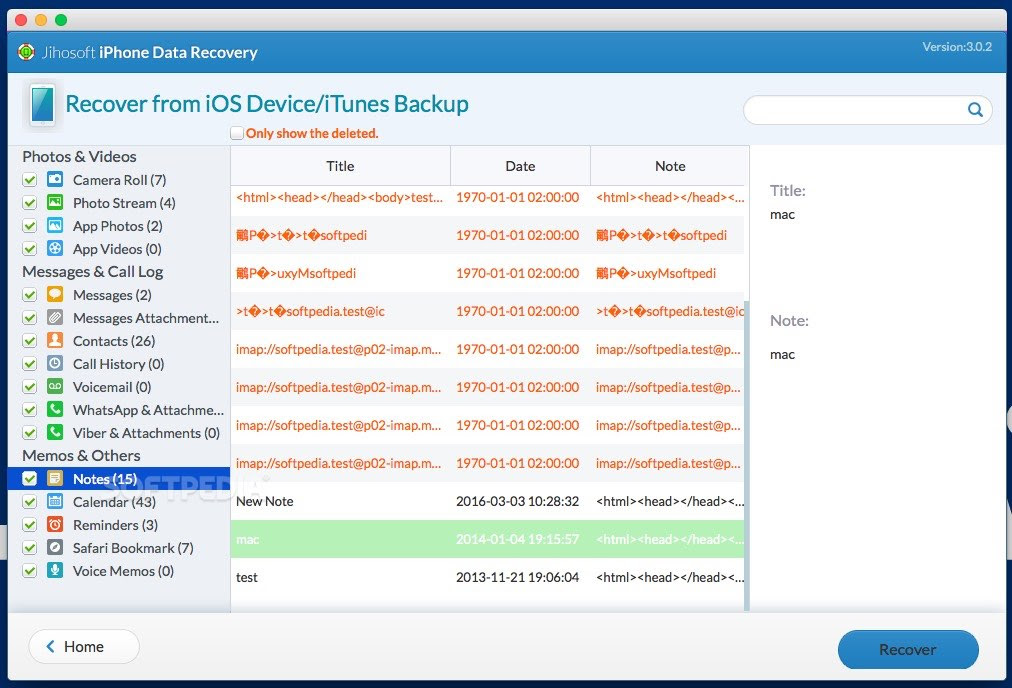Uncheck the Photo Stream checkbox

(x=30, y=203)
